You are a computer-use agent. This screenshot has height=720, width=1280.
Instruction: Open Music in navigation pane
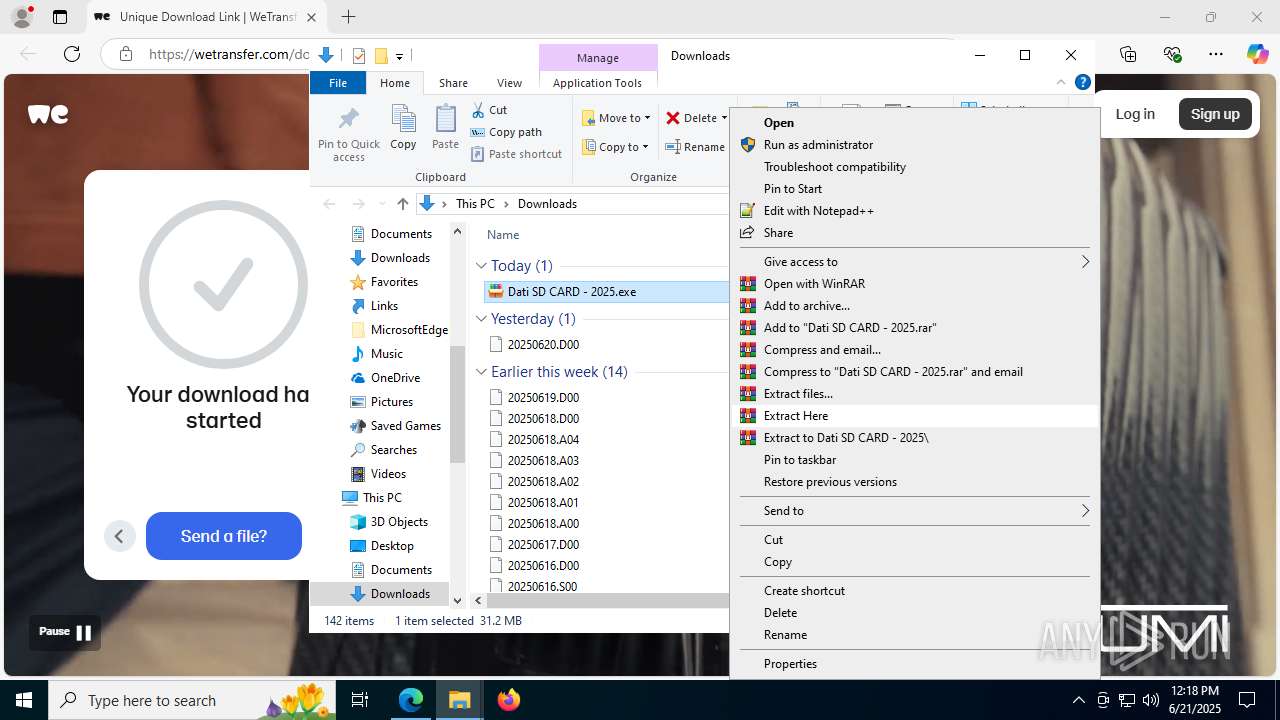[x=386, y=354]
